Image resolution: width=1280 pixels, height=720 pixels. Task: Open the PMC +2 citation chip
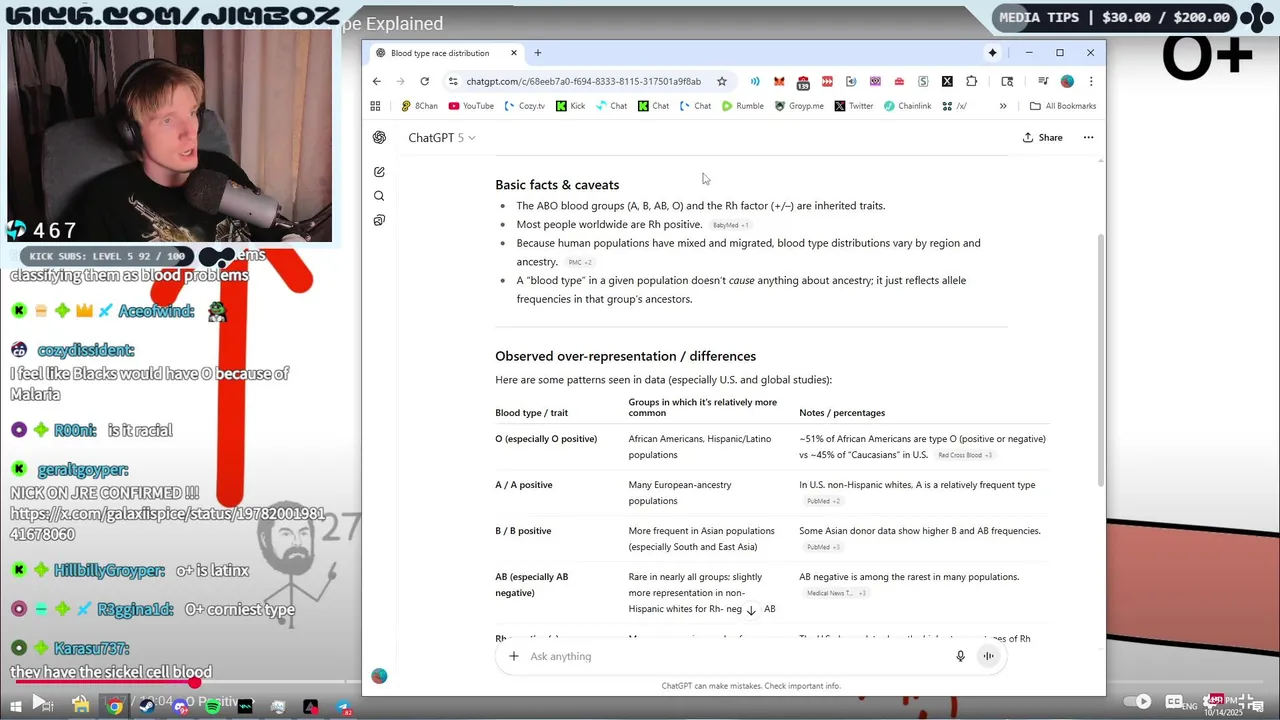(580, 262)
